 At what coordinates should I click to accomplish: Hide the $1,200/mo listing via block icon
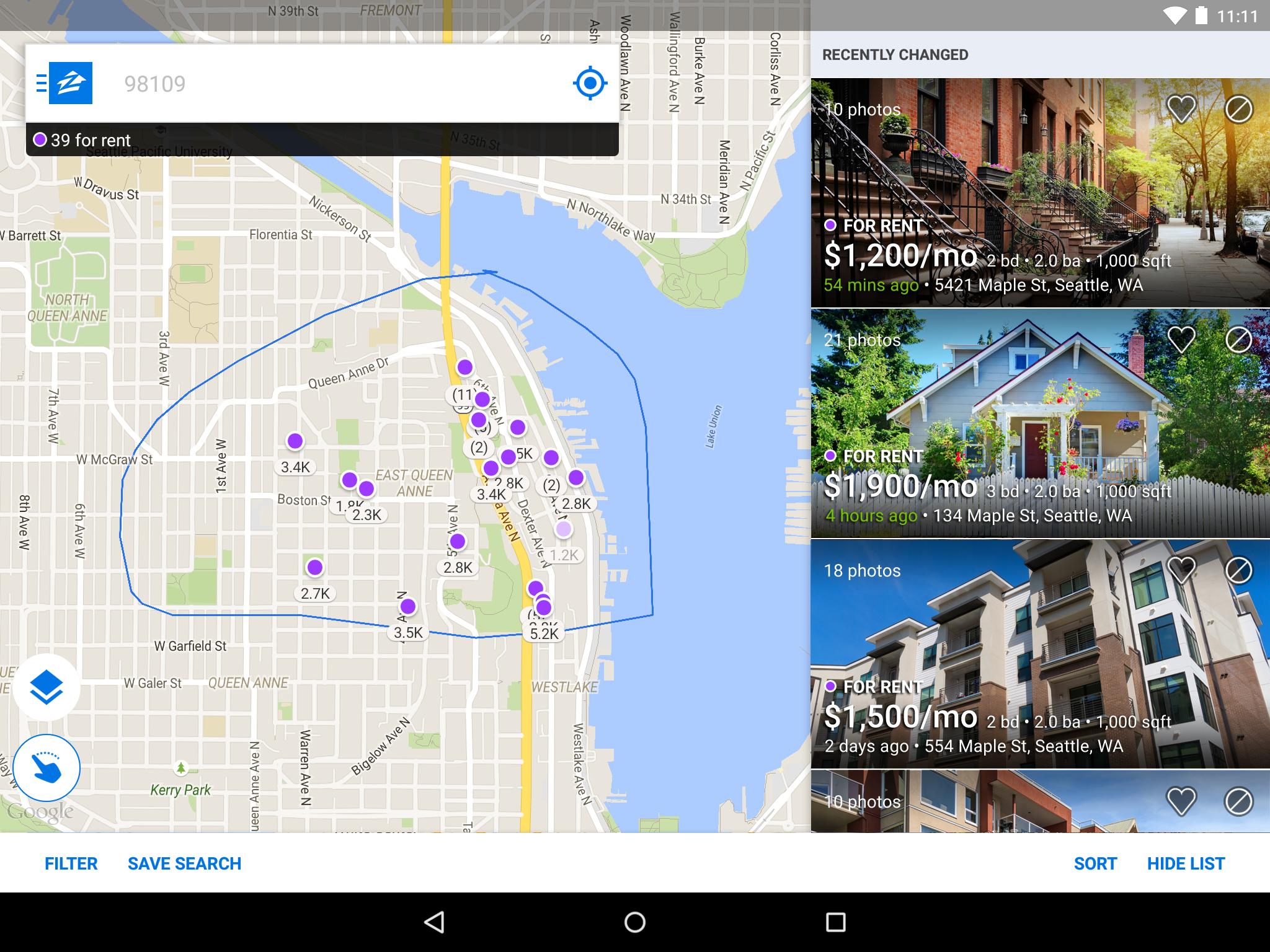(x=1238, y=110)
